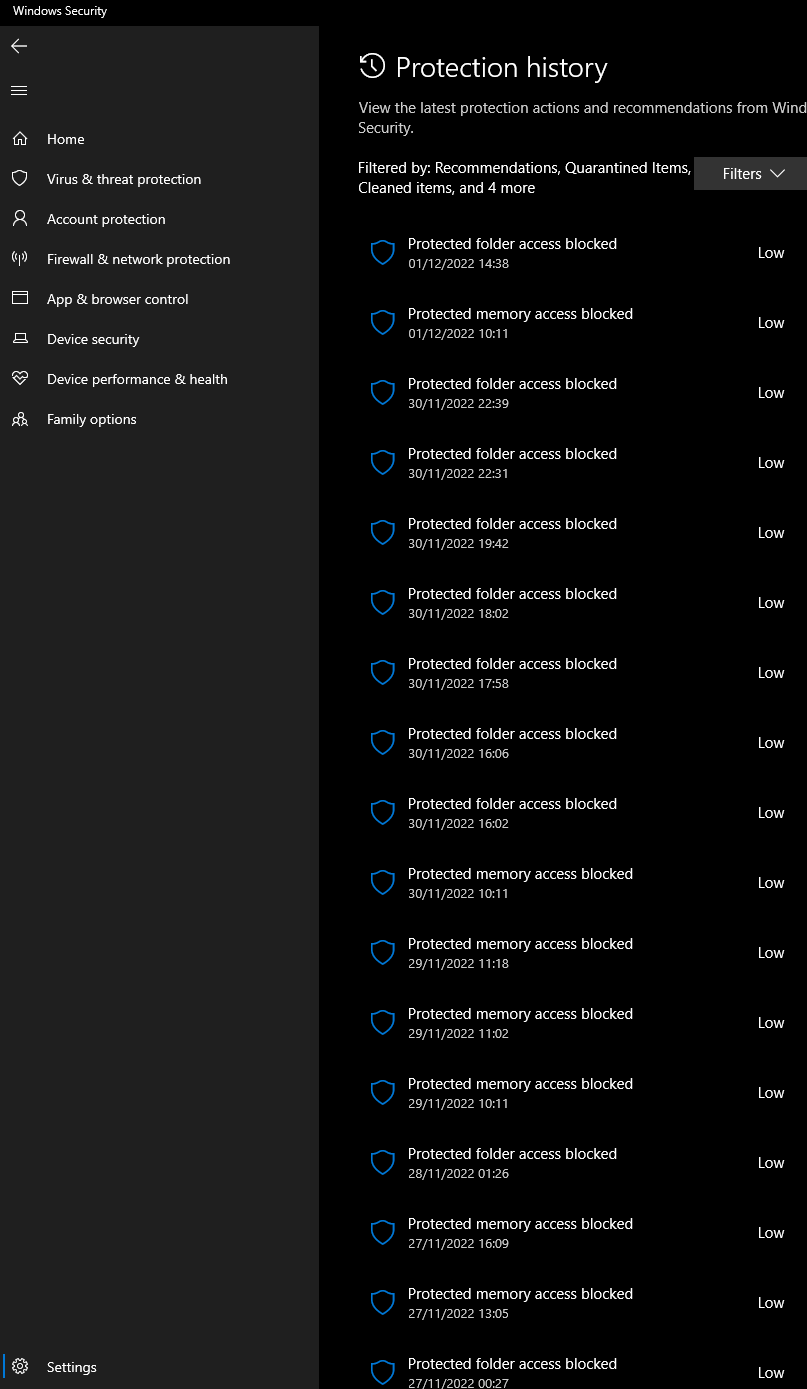
Task: Open App & browser control section
Action: coord(160,299)
